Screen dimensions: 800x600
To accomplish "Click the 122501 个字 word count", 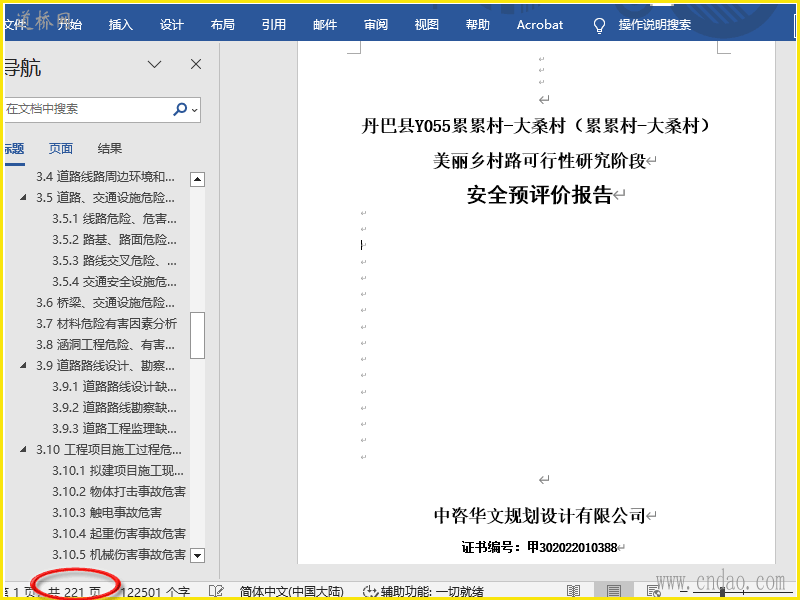I will point(156,592).
